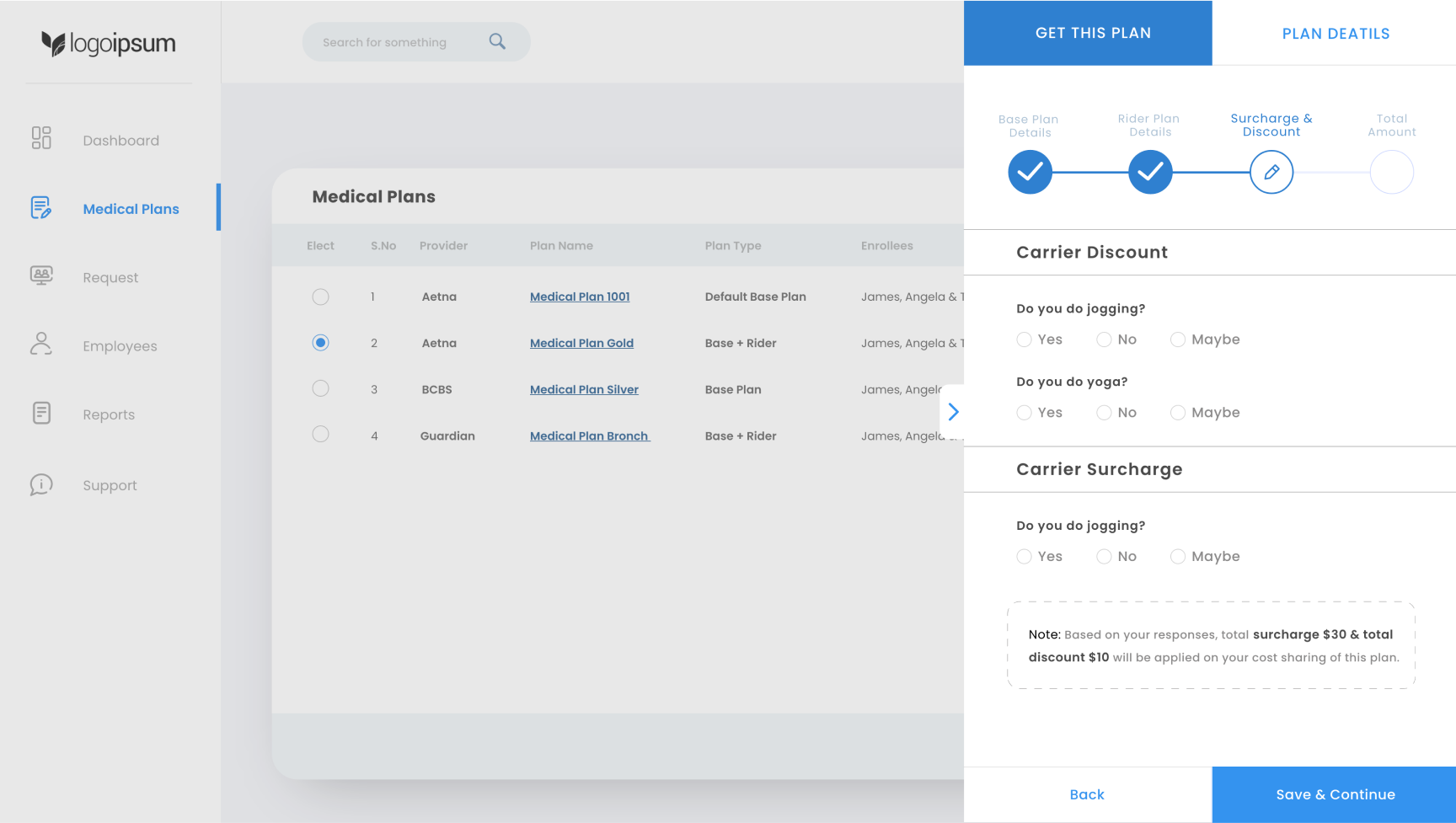The height and width of the screenshot is (823, 1456).
Task: Switch to the Plan Details tab
Action: 1335,34
